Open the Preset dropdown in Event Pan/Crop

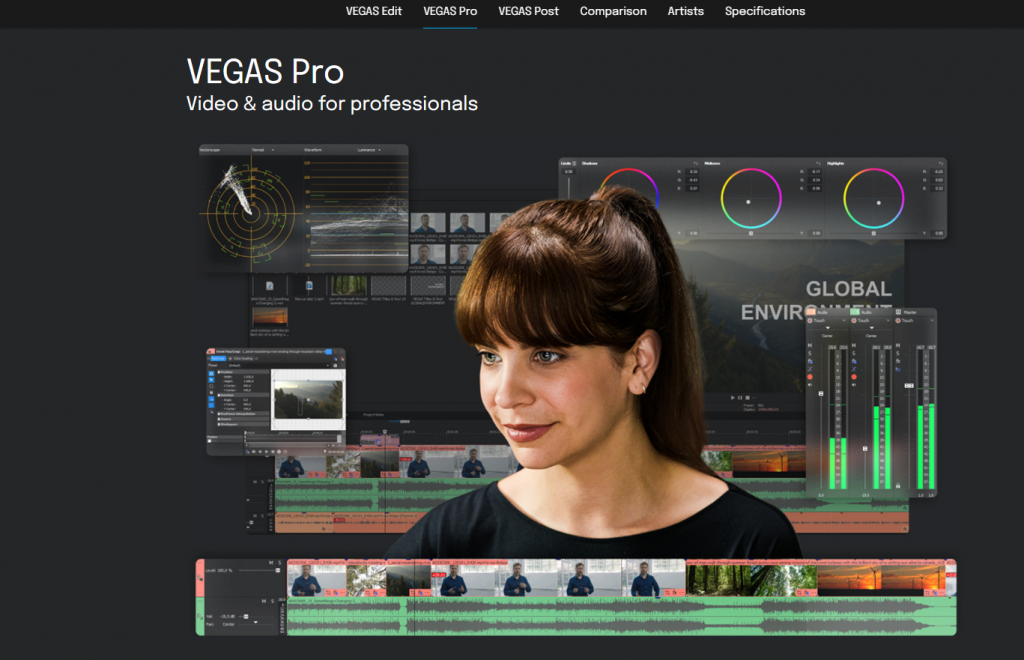point(279,365)
